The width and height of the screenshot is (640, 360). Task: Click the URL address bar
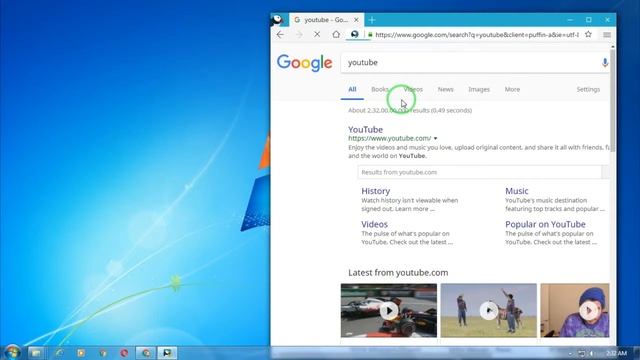[x=477, y=35]
